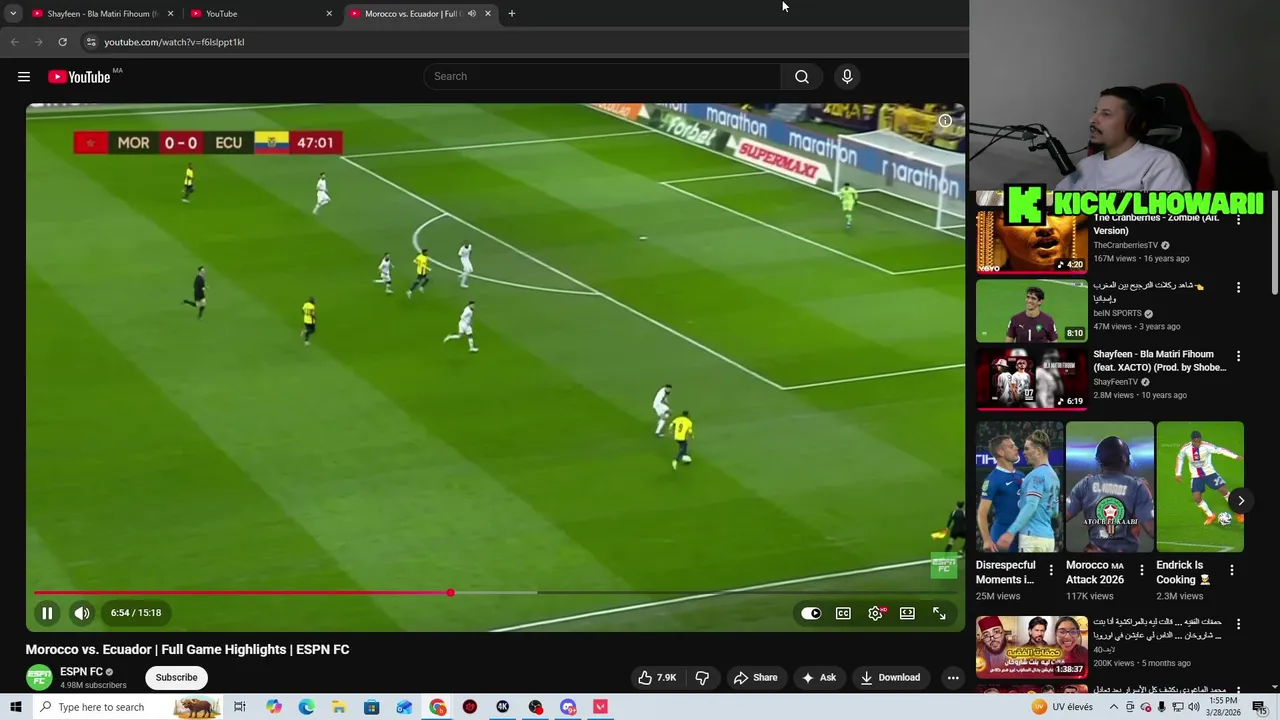Open the ESPN FC channel avatar
Image resolution: width=1280 pixels, height=720 pixels.
(x=39, y=677)
